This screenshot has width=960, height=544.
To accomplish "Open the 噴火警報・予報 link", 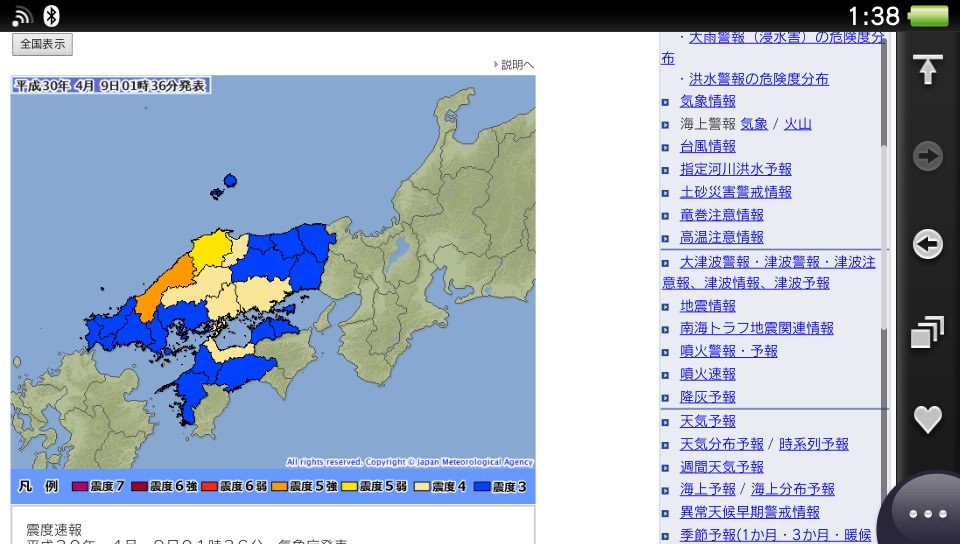I will coord(729,351).
